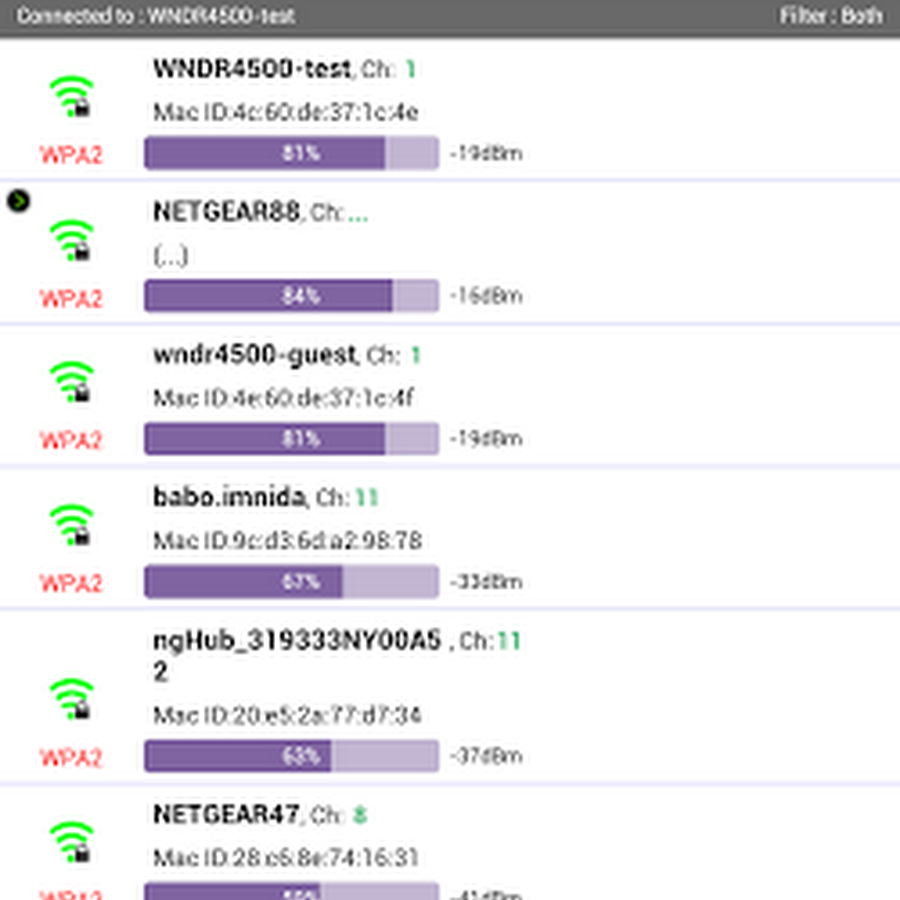Image resolution: width=900 pixels, height=900 pixels.
Task: Expand the collapsed (...) details under NETGEAR88
Action: click(170, 256)
